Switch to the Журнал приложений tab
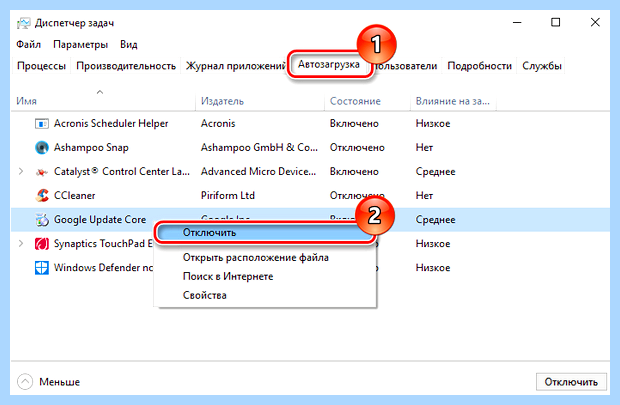Screen dimensions: 620x405 tap(235, 66)
